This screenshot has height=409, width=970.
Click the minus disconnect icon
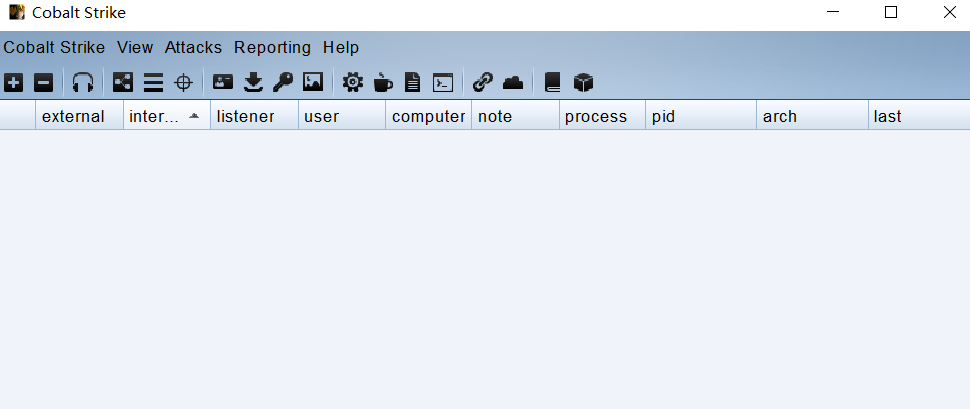click(x=43, y=83)
